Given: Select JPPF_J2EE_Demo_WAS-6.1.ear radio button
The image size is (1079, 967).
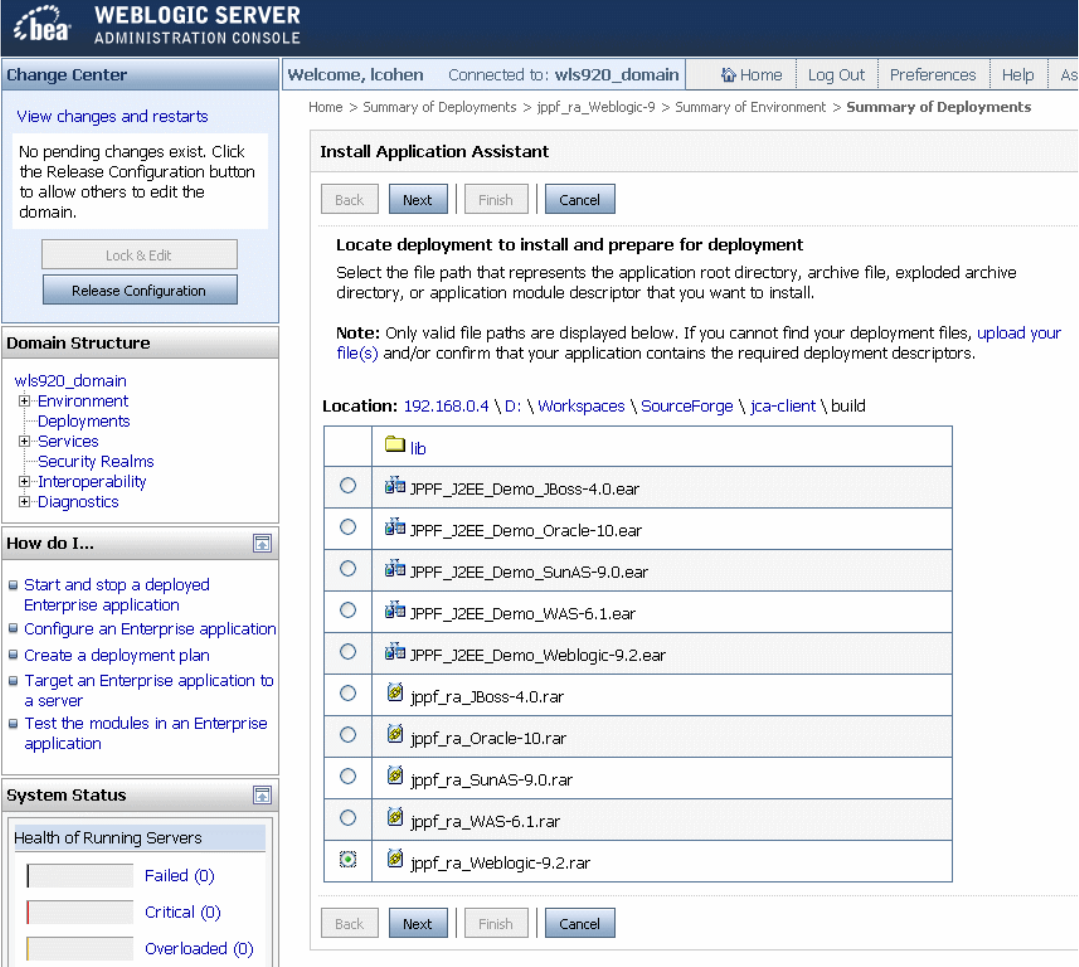Looking at the screenshot, I should coord(348,610).
